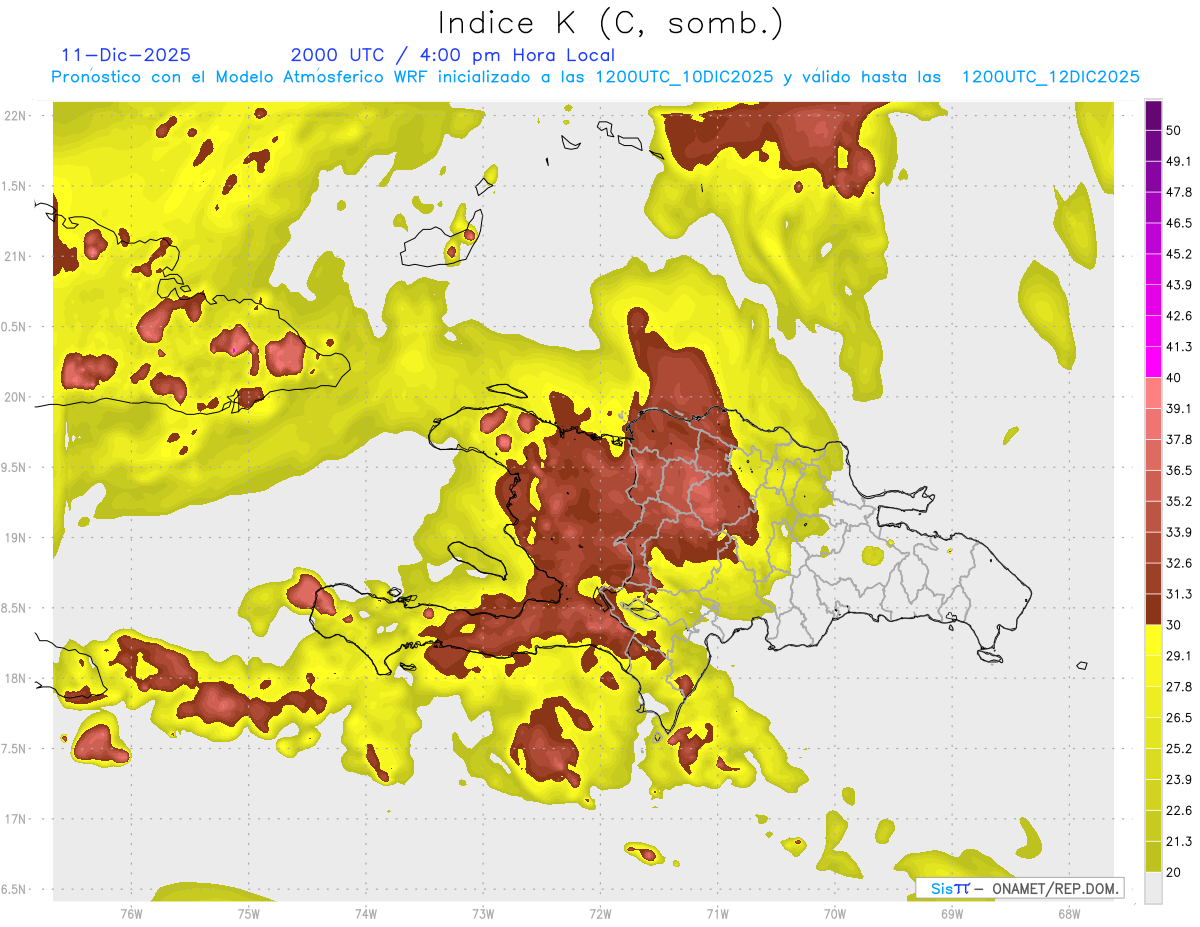Viewport: 1200px width, 927px height.
Task: Click the dark purple colorbar segment above 50
Action: tap(1153, 116)
